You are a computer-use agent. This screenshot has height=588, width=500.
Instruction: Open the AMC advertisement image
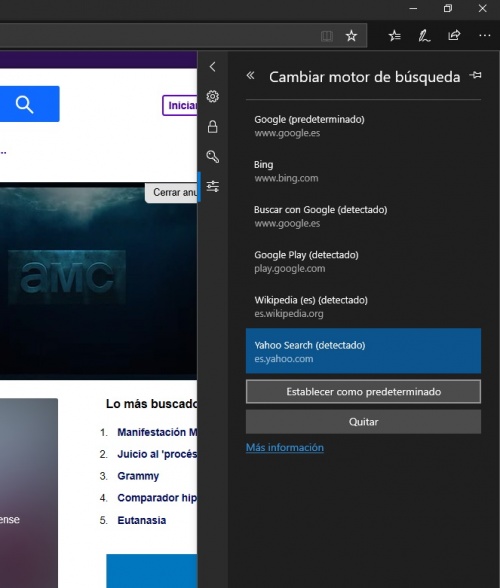tap(98, 281)
